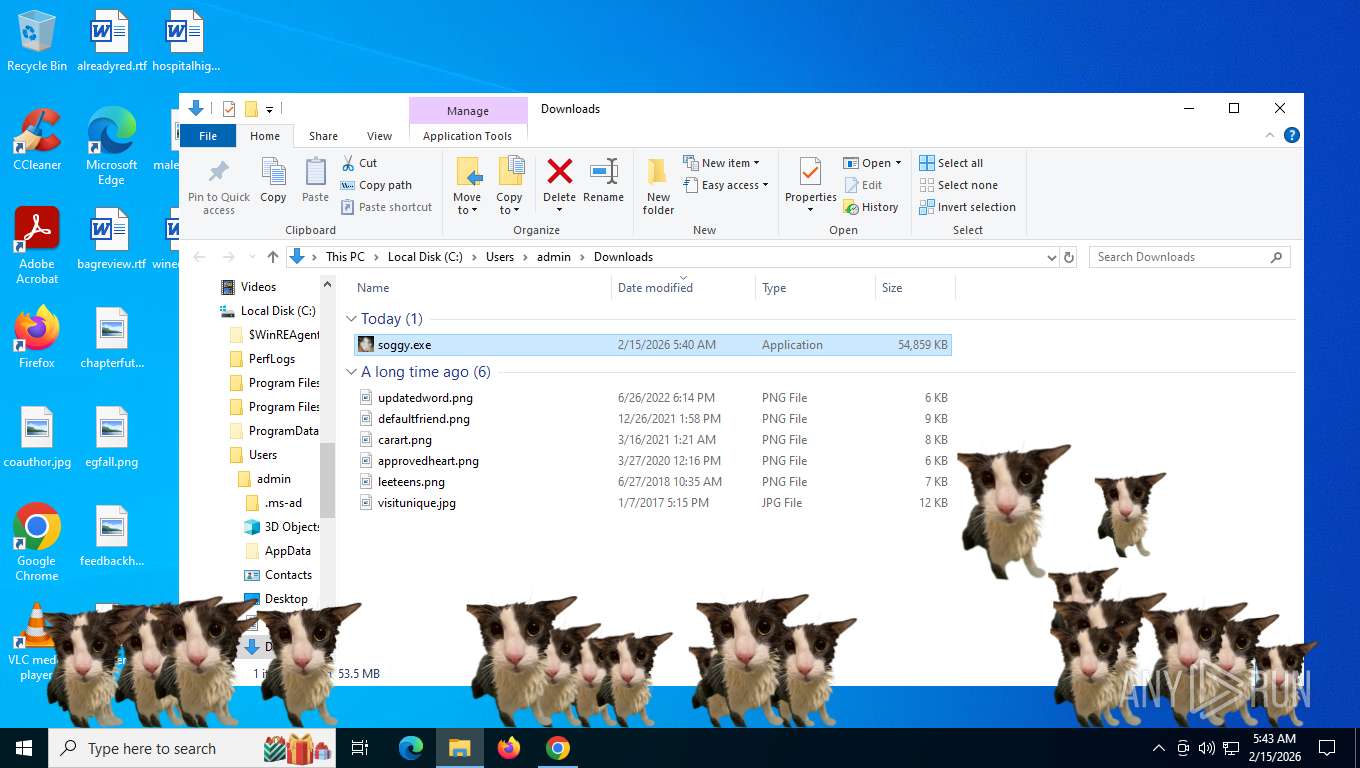Select the defaultfriend.png file
The width and height of the screenshot is (1360, 768).
[x=653, y=419]
